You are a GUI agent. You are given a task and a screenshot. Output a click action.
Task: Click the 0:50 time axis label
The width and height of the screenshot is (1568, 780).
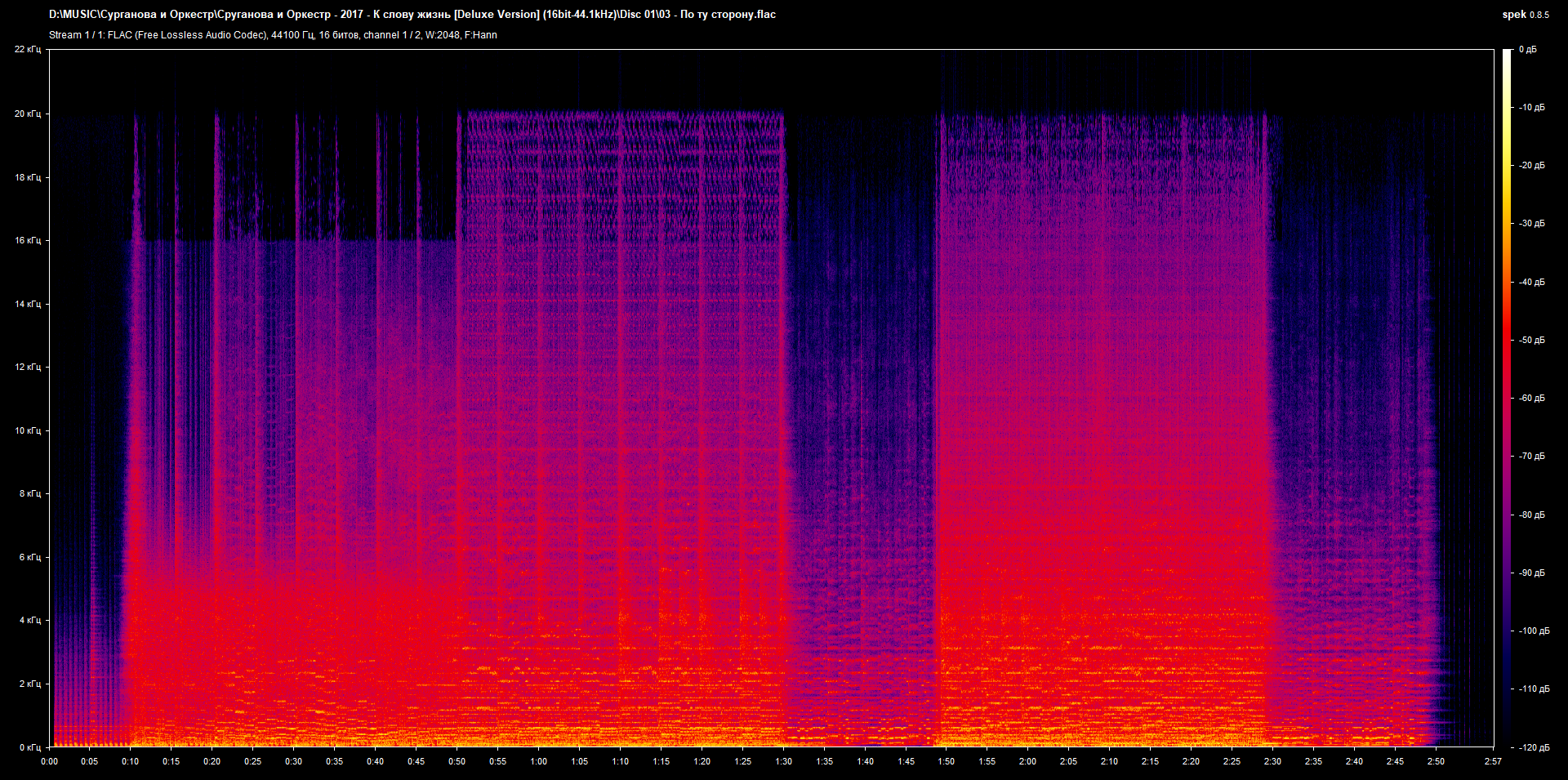pyautogui.click(x=457, y=761)
